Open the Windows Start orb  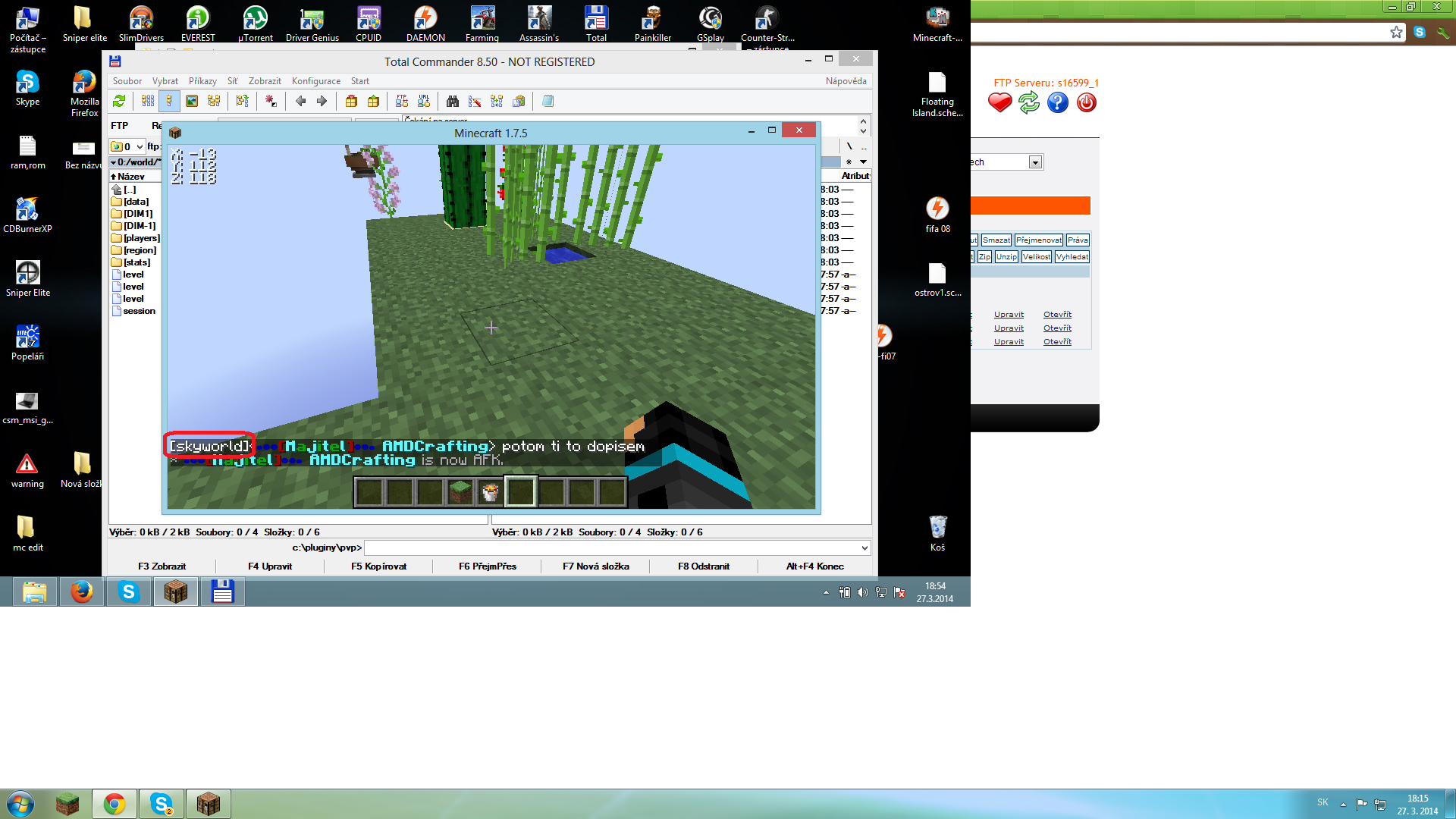[x=20, y=804]
